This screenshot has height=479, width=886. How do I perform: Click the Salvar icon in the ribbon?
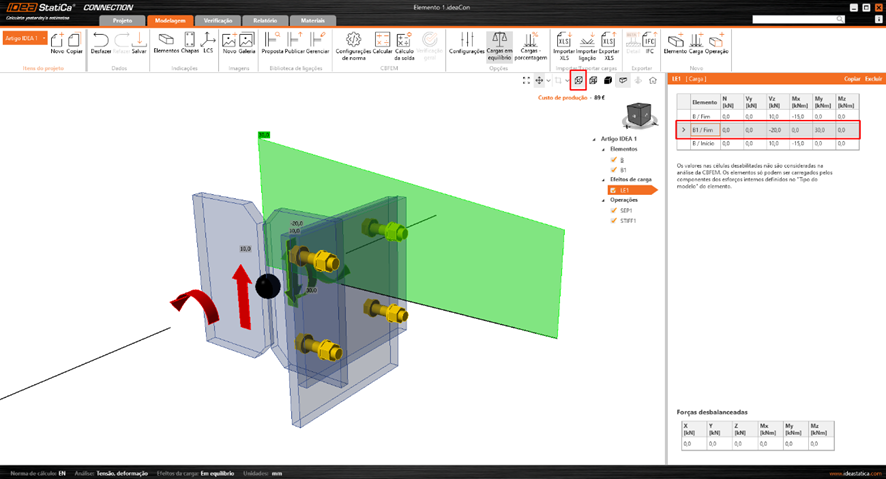[x=140, y=43]
